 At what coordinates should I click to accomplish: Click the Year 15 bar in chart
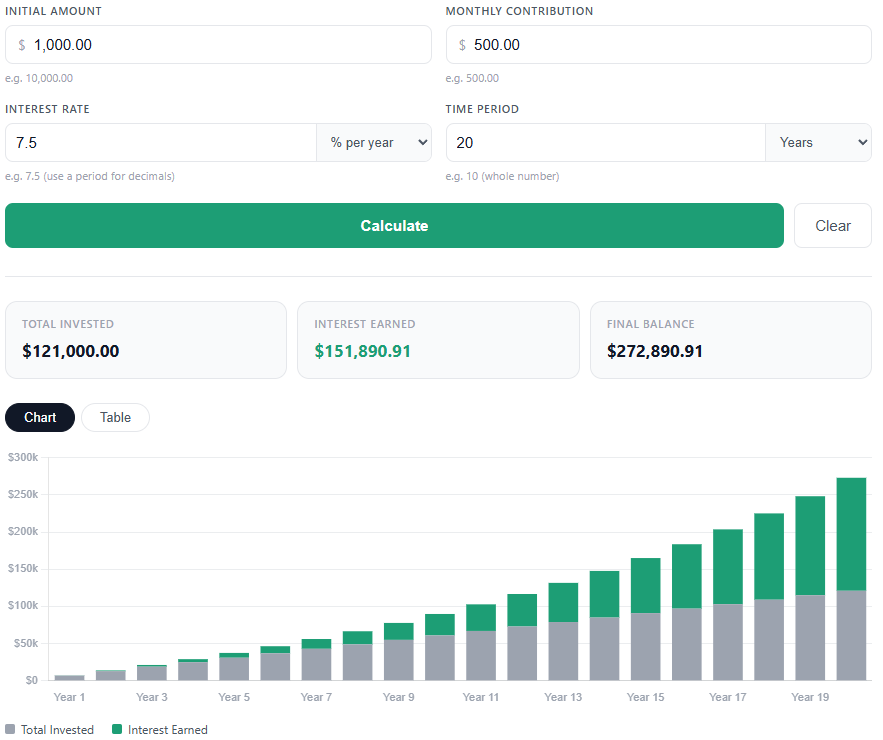pyautogui.click(x=645, y=619)
